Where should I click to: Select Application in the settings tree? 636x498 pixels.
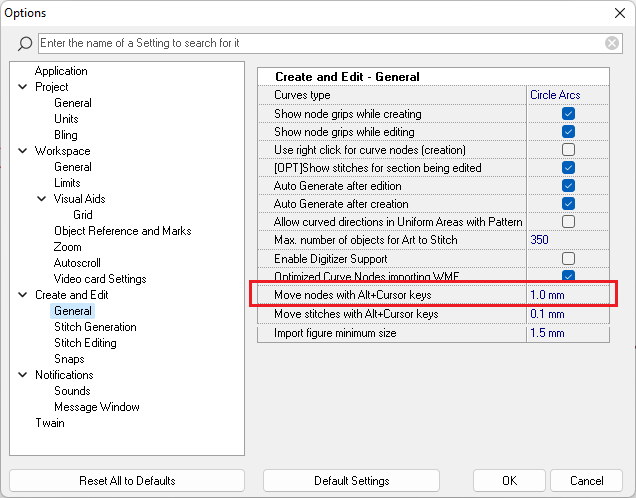[61, 71]
